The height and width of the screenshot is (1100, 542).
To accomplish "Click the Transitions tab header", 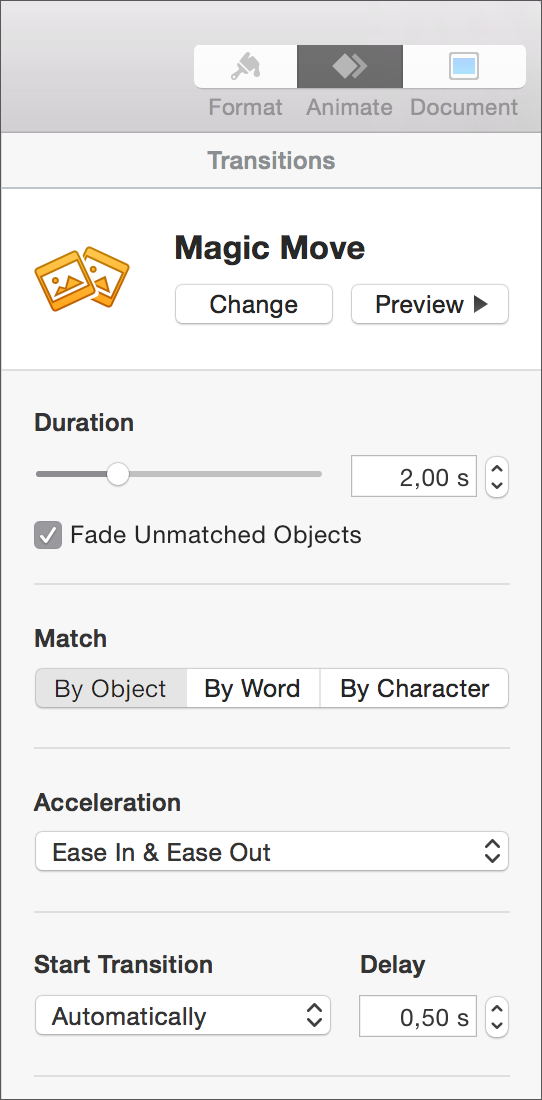I will [x=271, y=161].
